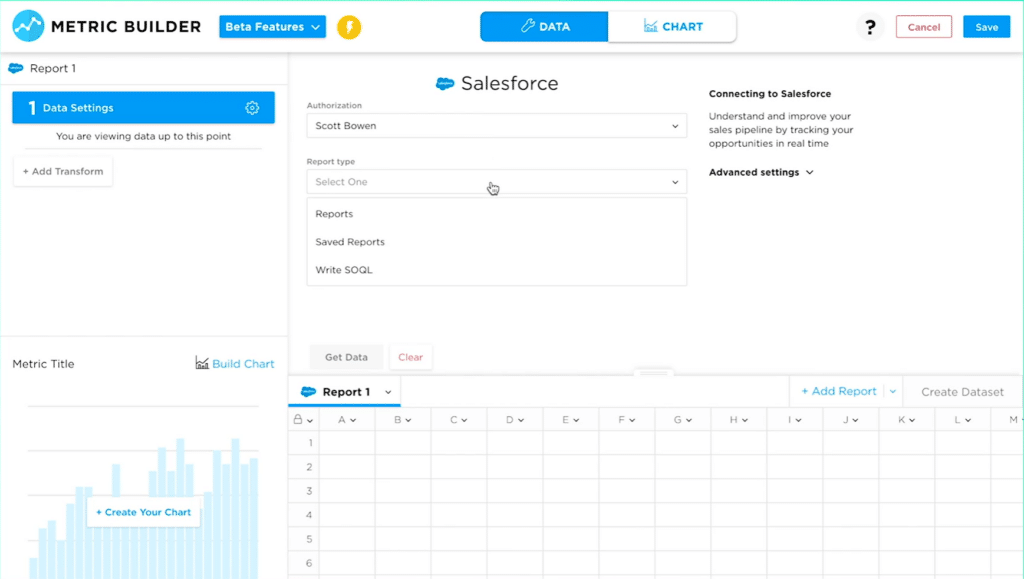The height and width of the screenshot is (579, 1024).
Task: Click the Save button
Action: coord(986,27)
